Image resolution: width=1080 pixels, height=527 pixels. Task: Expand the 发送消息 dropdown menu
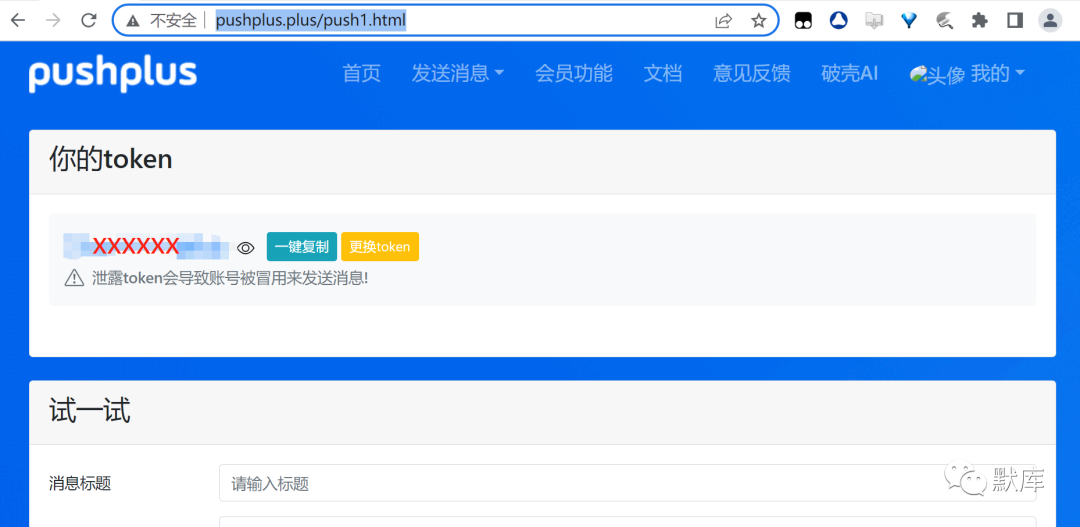(457, 73)
